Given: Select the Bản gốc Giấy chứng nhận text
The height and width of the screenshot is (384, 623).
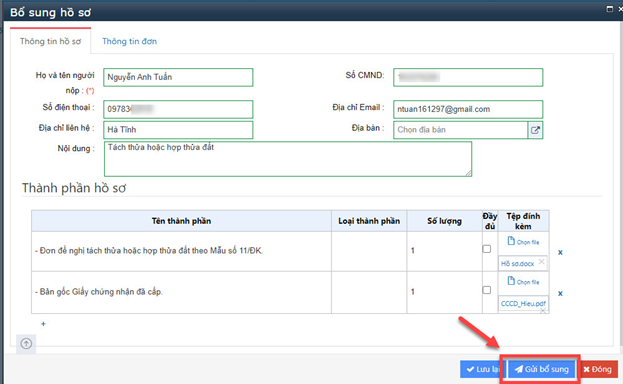Looking at the screenshot, I should coord(99,292).
